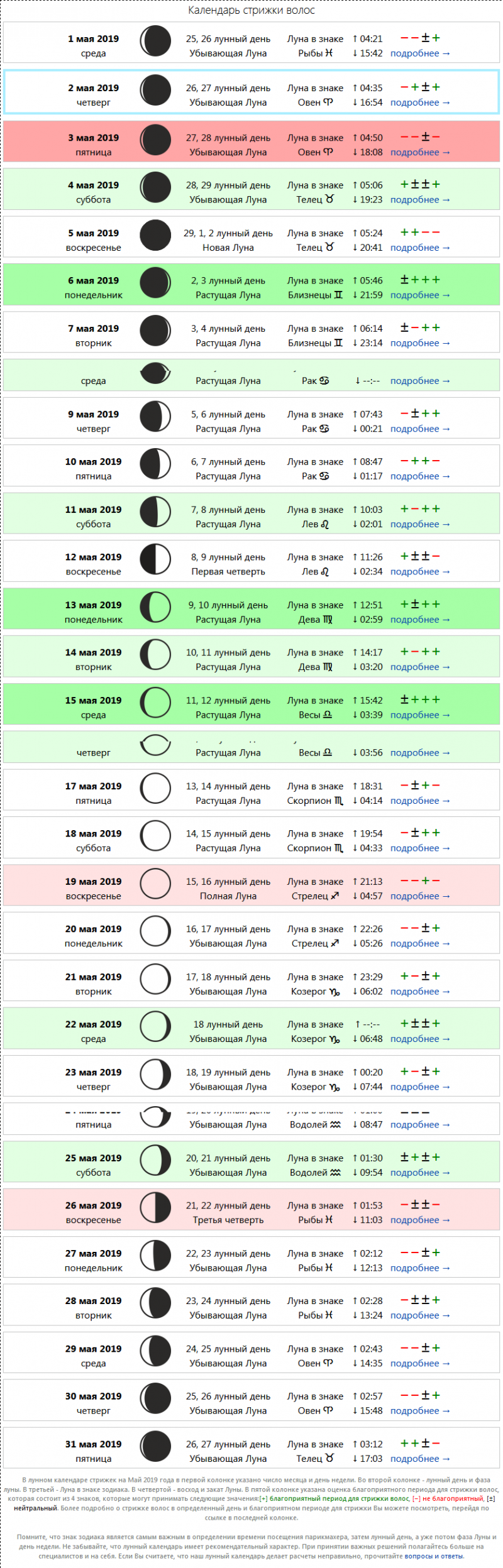Select the Козерог sign in the 23 мая row
The height and width of the screenshot is (1568, 503).
tap(316, 1087)
